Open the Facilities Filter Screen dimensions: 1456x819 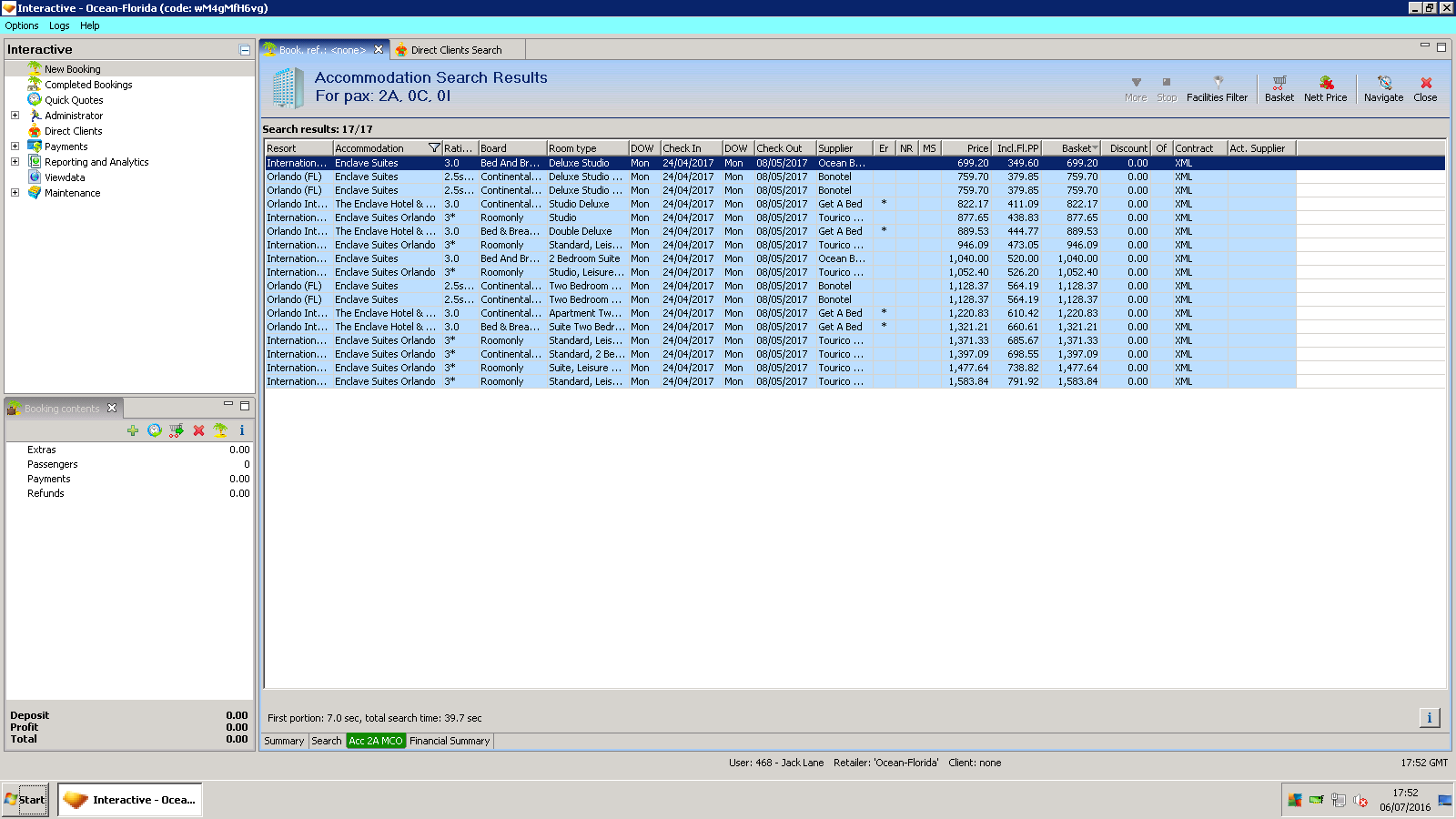point(1217,88)
